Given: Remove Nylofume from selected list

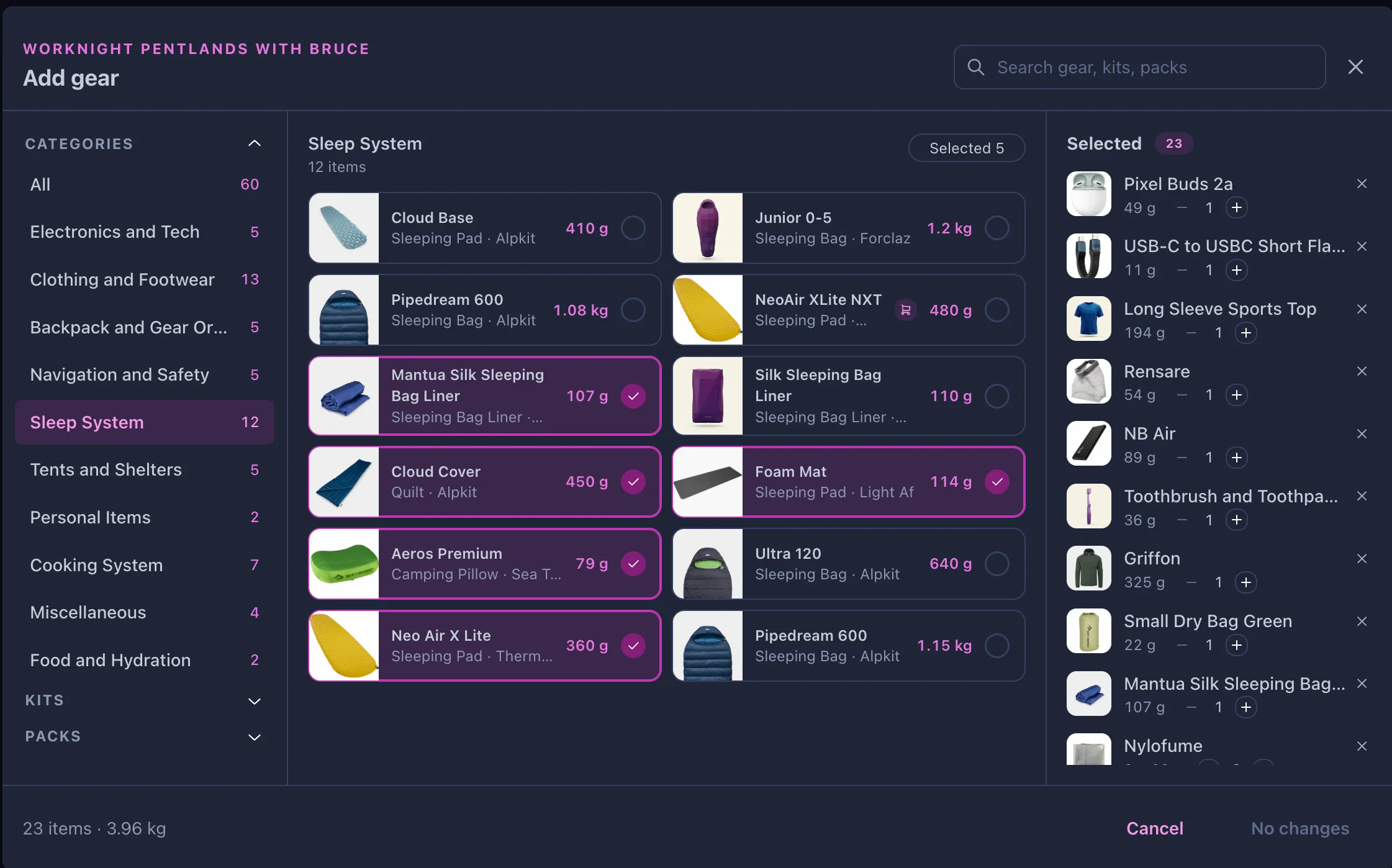Looking at the screenshot, I should click(1362, 746).
